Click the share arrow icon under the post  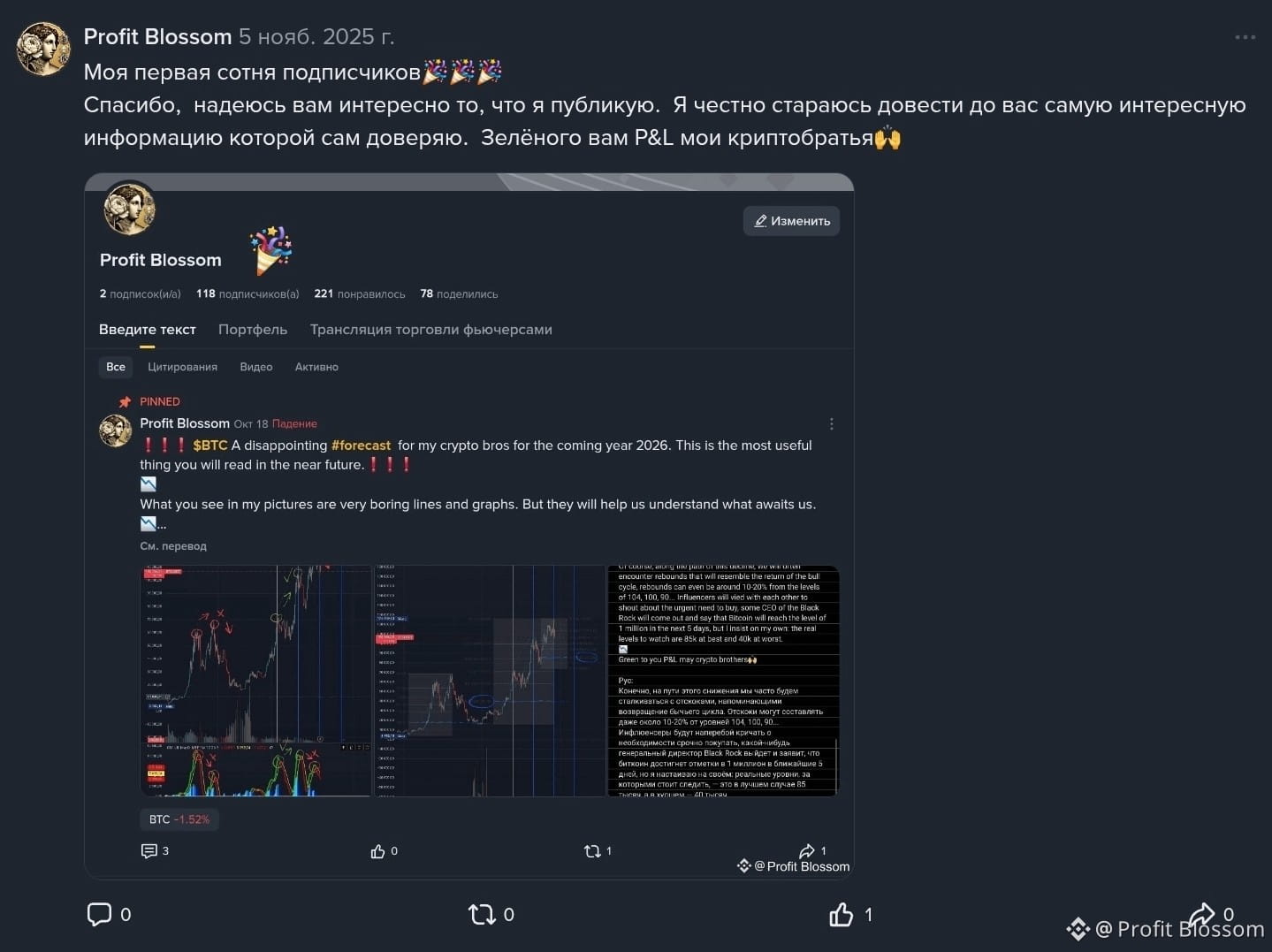tap(1202, 914)
